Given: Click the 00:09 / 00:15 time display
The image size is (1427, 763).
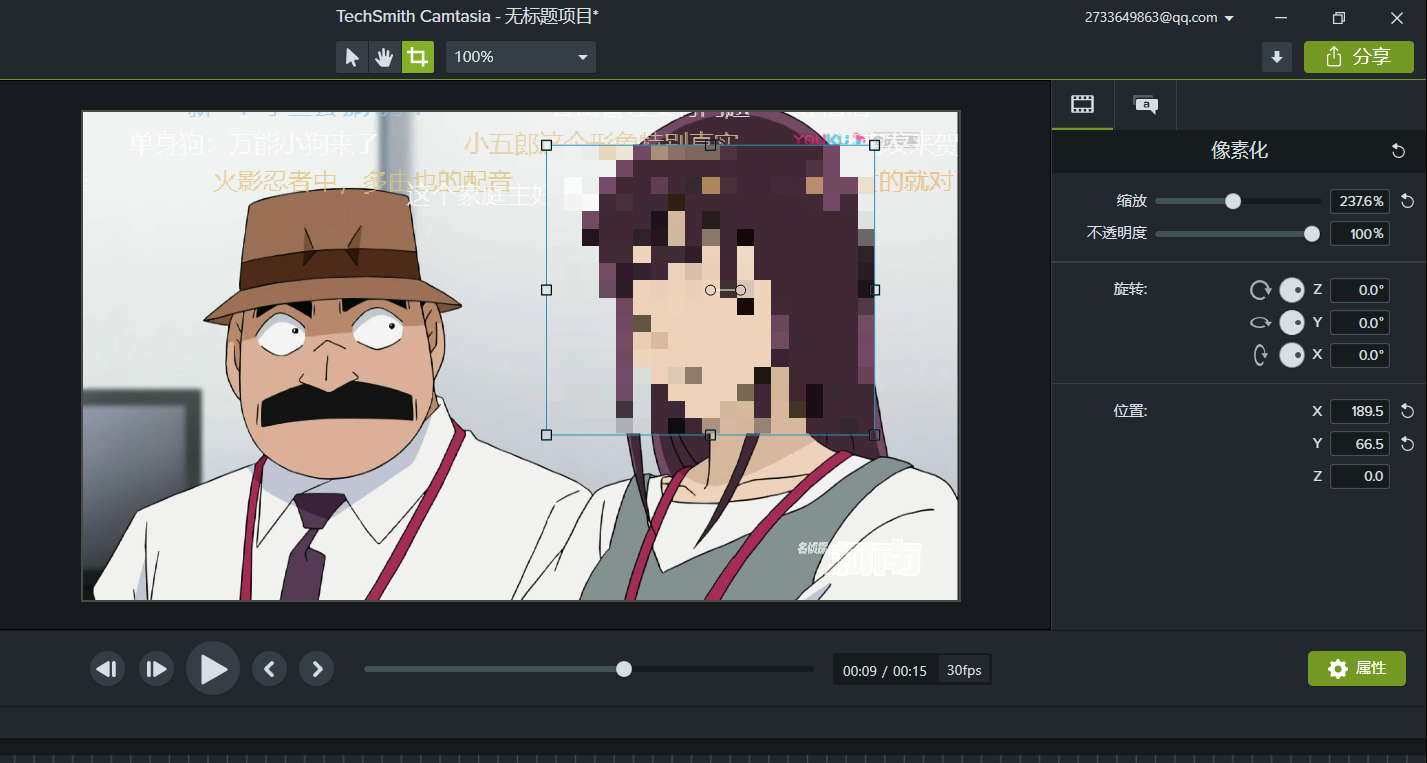Looking at the screenshot, I should pyautogui.click(x=885, y=670).
